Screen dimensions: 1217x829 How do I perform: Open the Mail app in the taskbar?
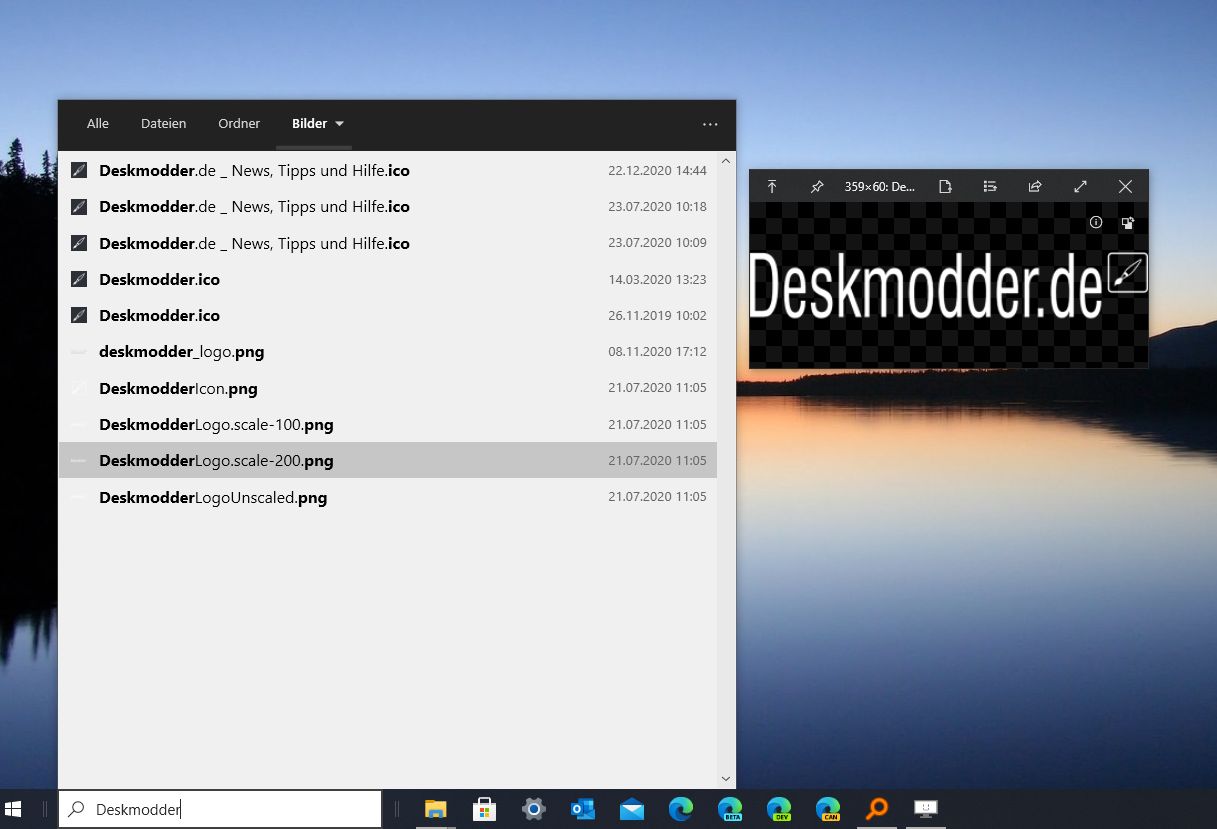tap(632, 809)
